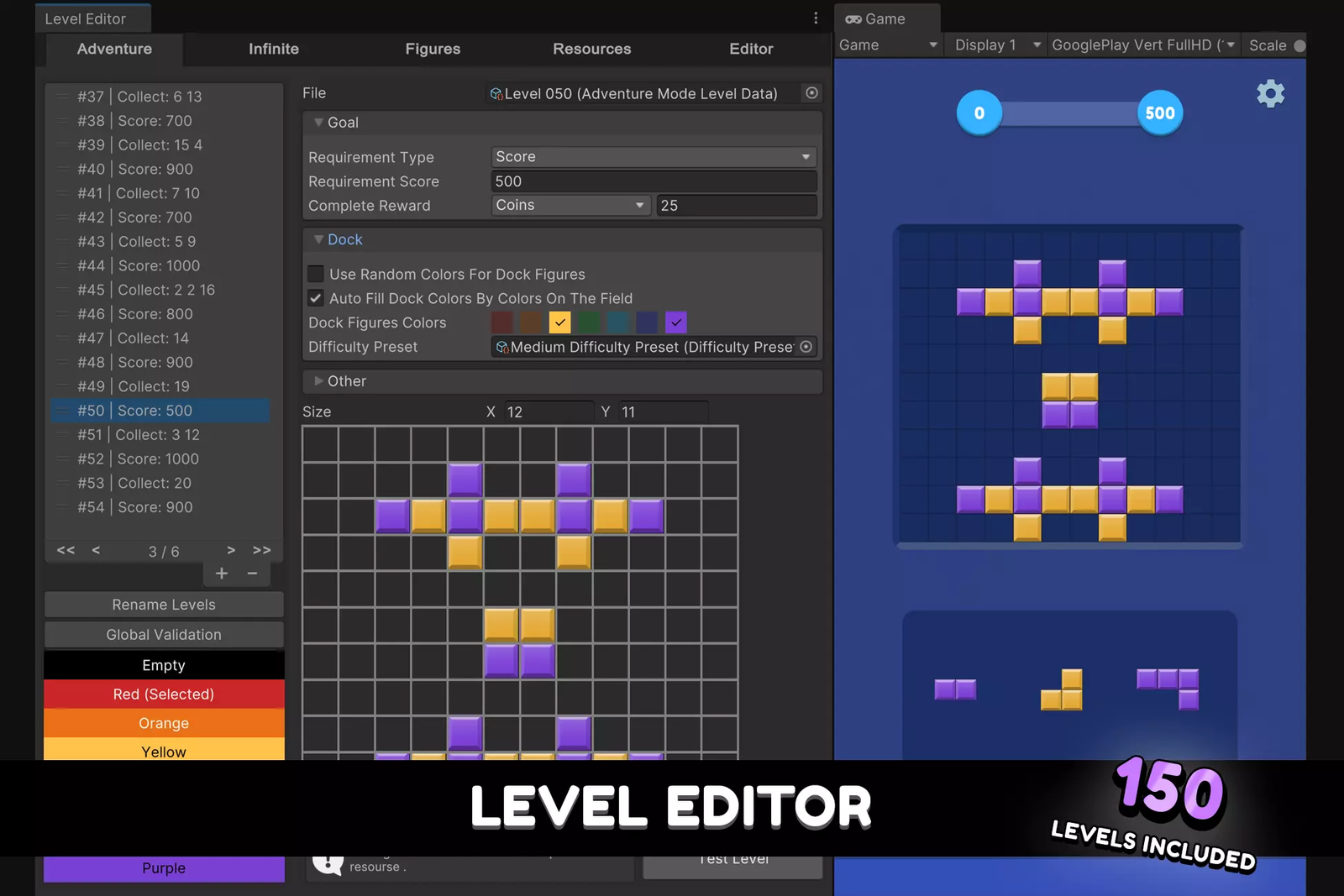Toggle the purple dock figure color
1344x896 pixels.
coord(675,322)
